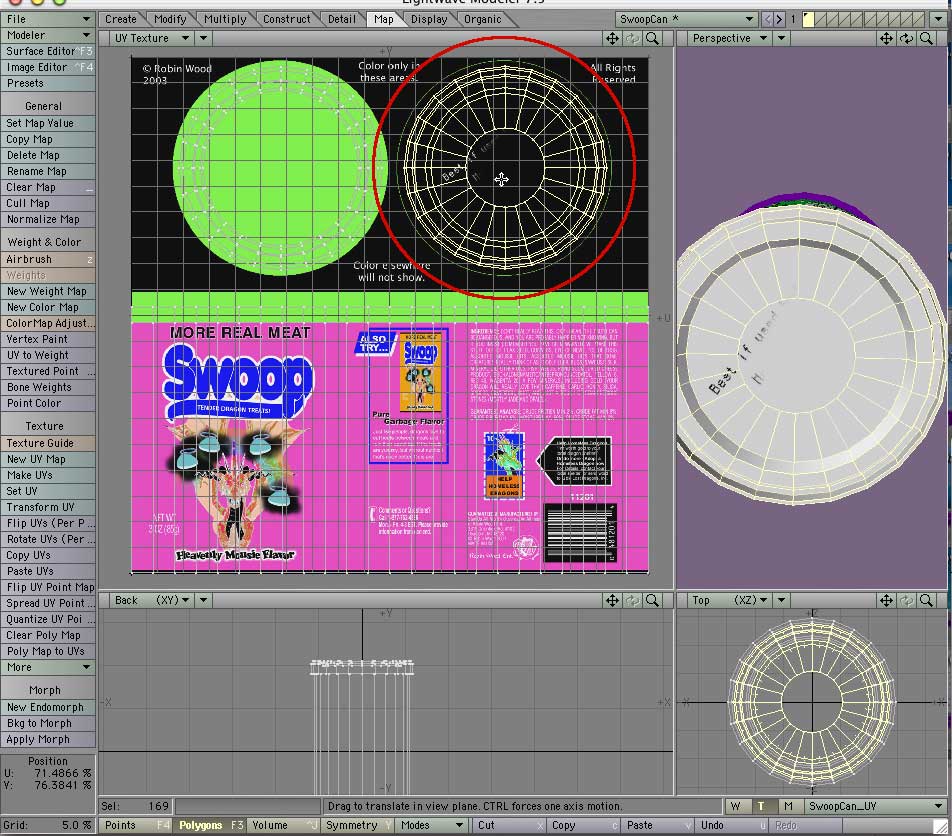Open the Modeler dropdown menu
Screen dimensions: 952x836
(x=48, y=35)
